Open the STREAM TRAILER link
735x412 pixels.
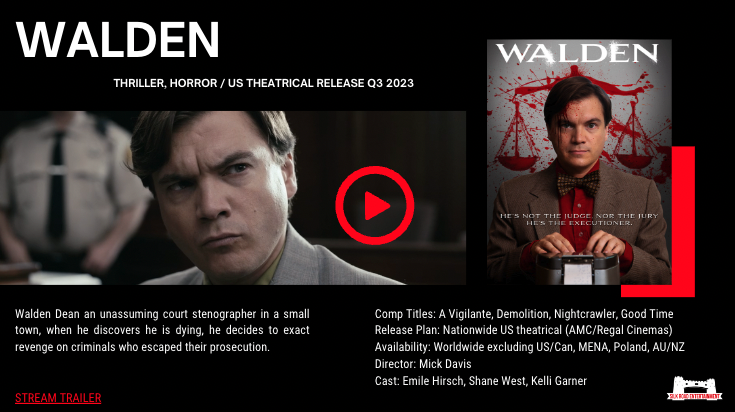[x=58, y=398]
